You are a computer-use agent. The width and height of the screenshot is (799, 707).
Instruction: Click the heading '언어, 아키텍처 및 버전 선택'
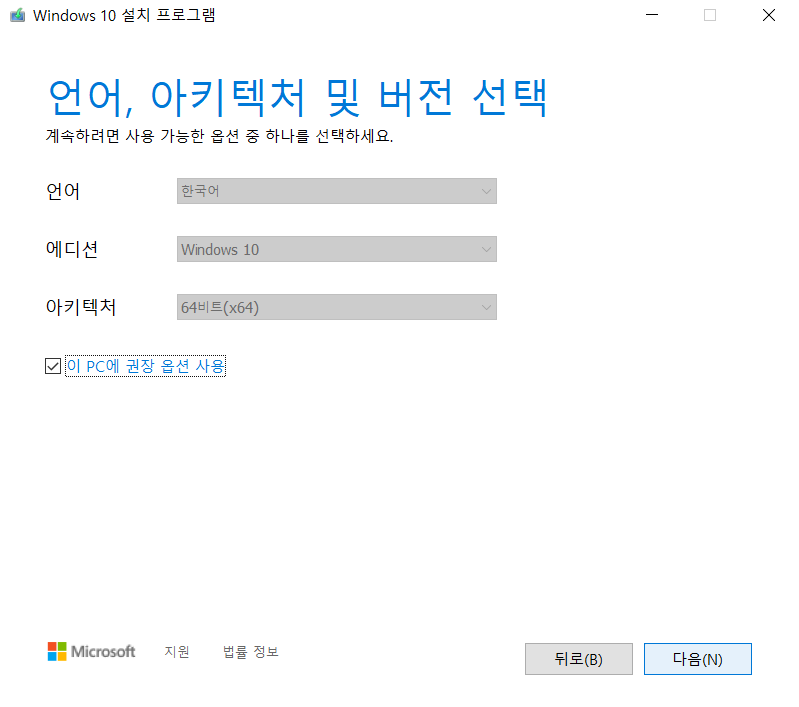click(x=298, y=97)
